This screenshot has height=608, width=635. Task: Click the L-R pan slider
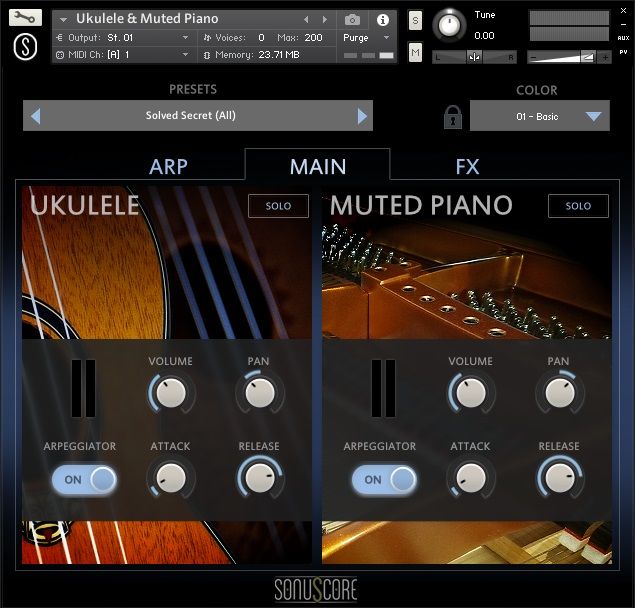tap(474, 57)
